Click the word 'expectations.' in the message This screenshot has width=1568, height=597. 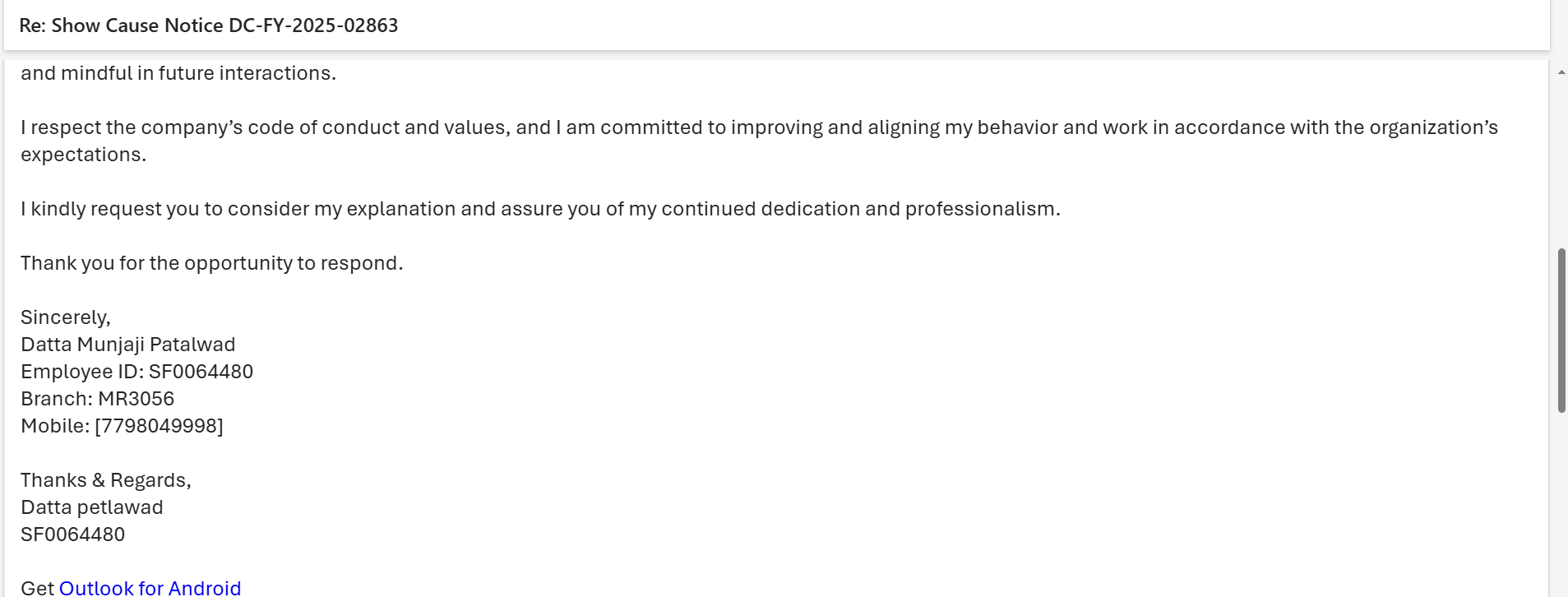(83, 155)
